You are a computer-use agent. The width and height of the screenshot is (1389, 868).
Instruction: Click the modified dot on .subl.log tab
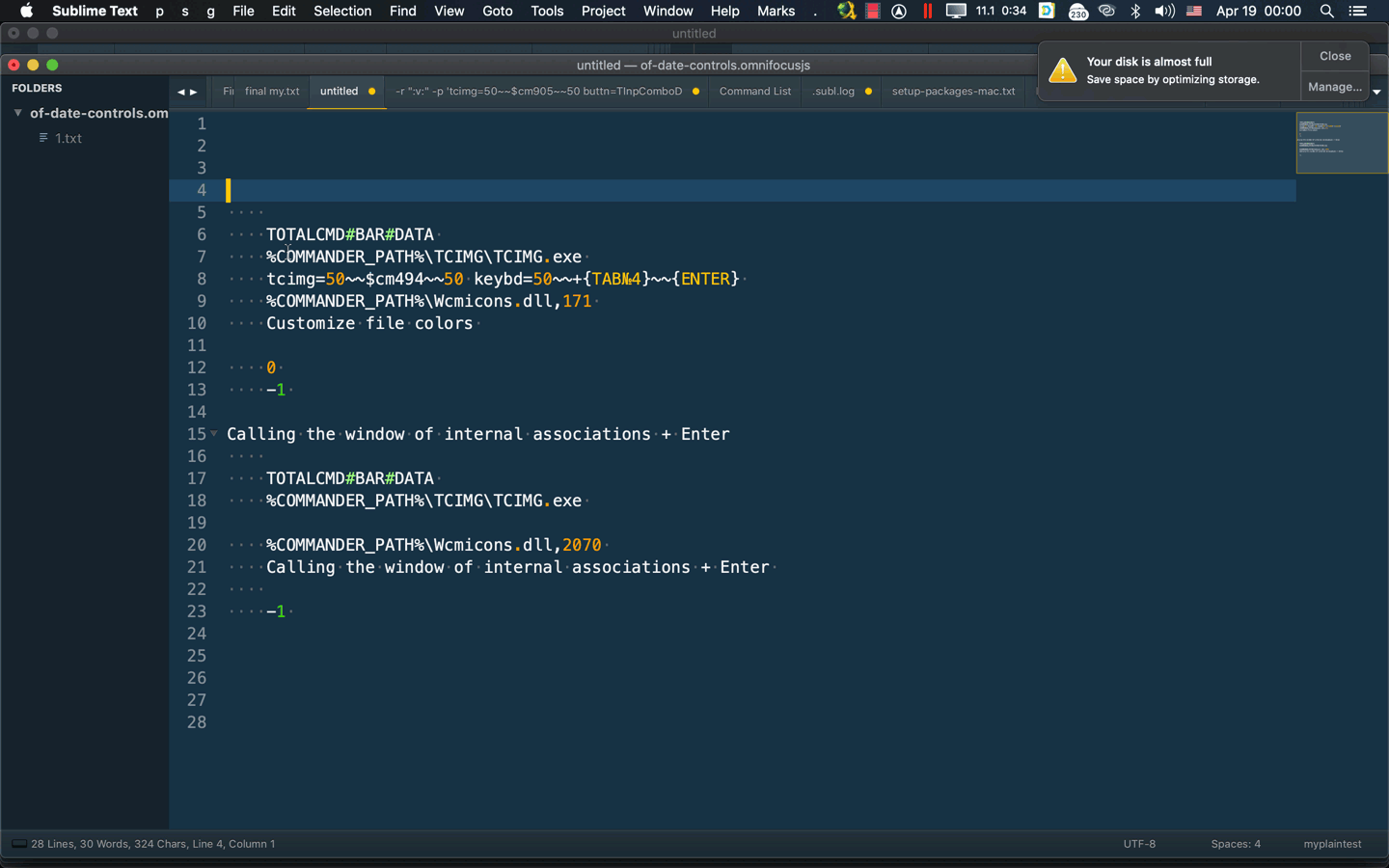867,91
